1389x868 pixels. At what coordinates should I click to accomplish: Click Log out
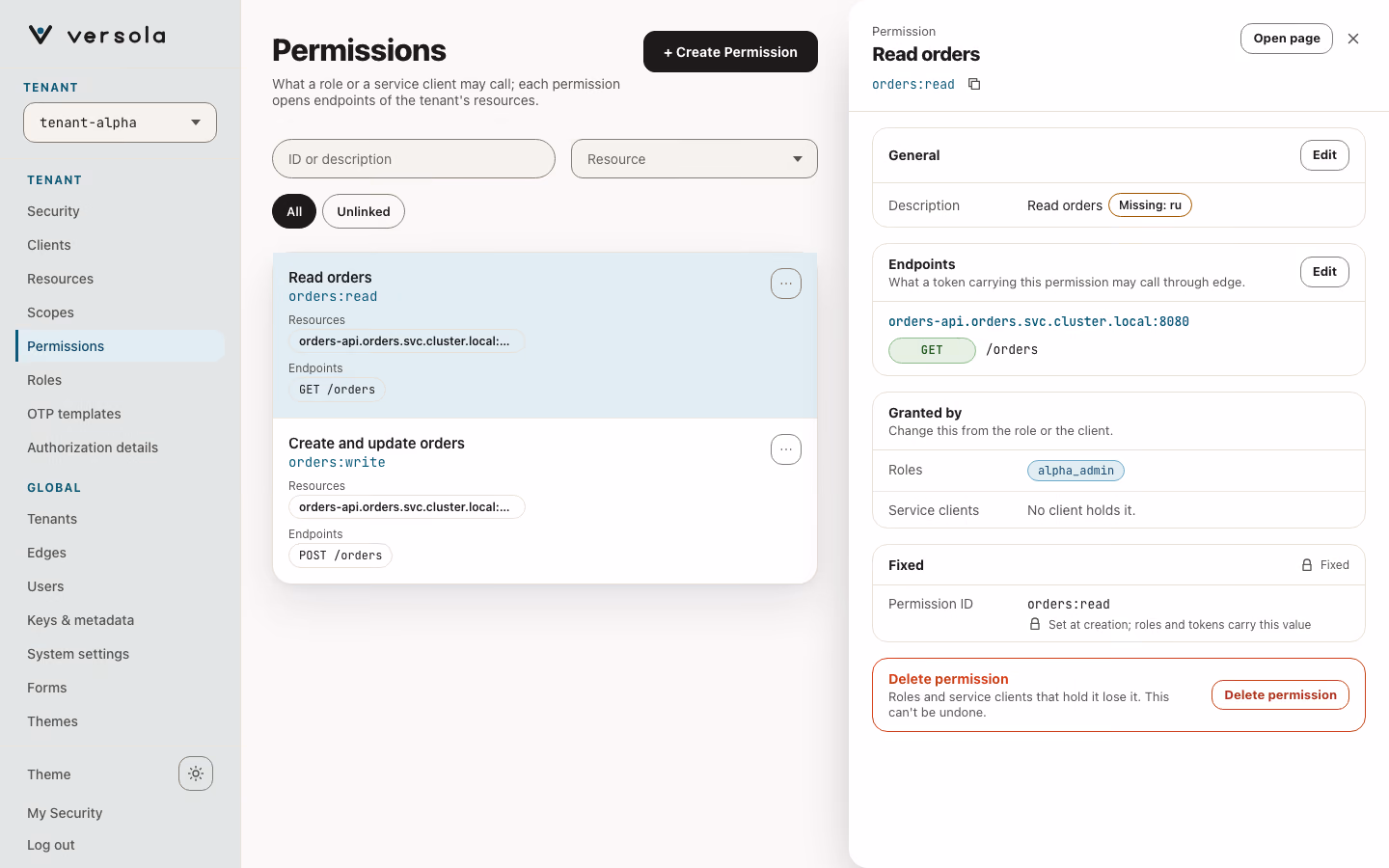51,845
